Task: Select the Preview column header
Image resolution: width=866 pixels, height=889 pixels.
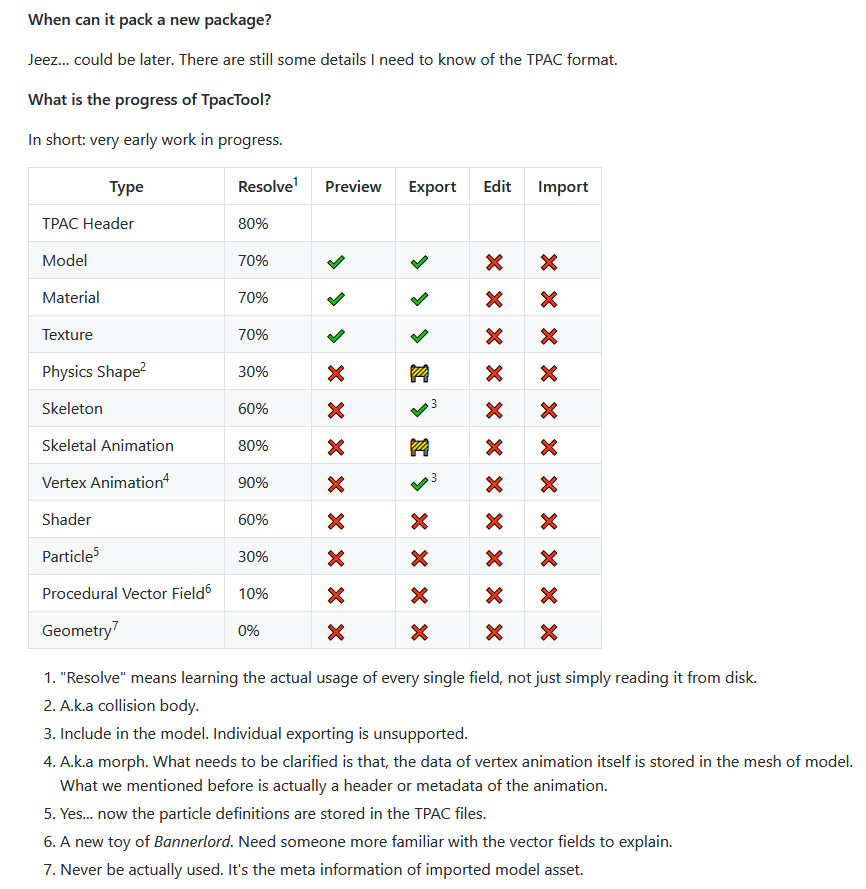Action: pos(353,187)
